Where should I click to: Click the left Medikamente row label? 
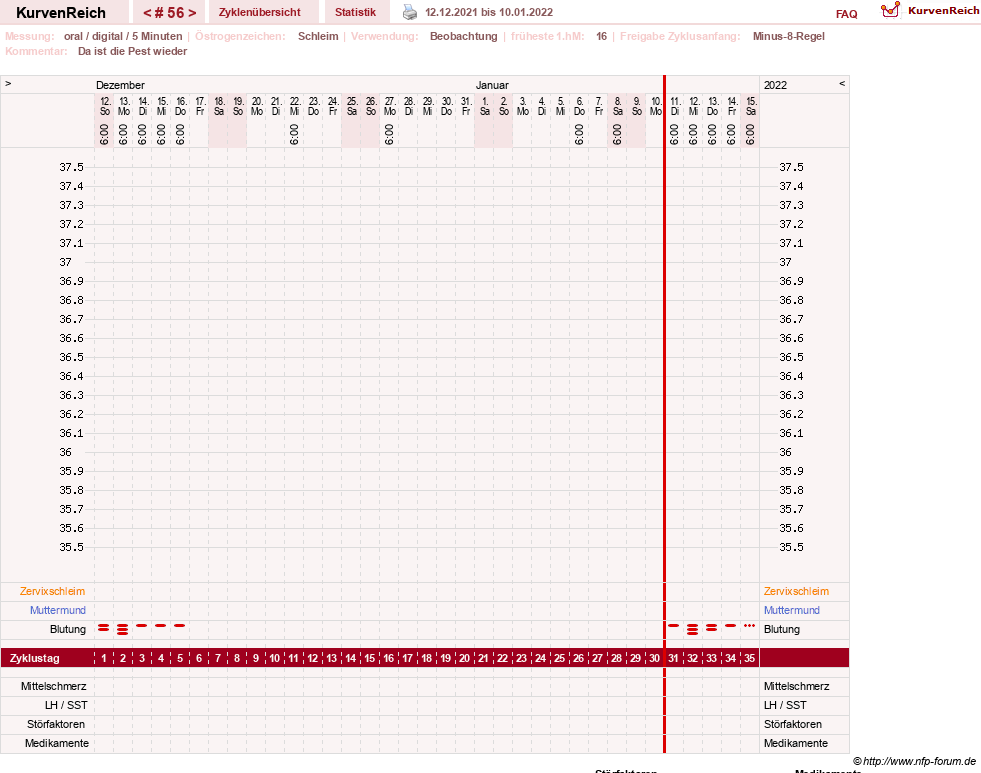tap(57, 743)
